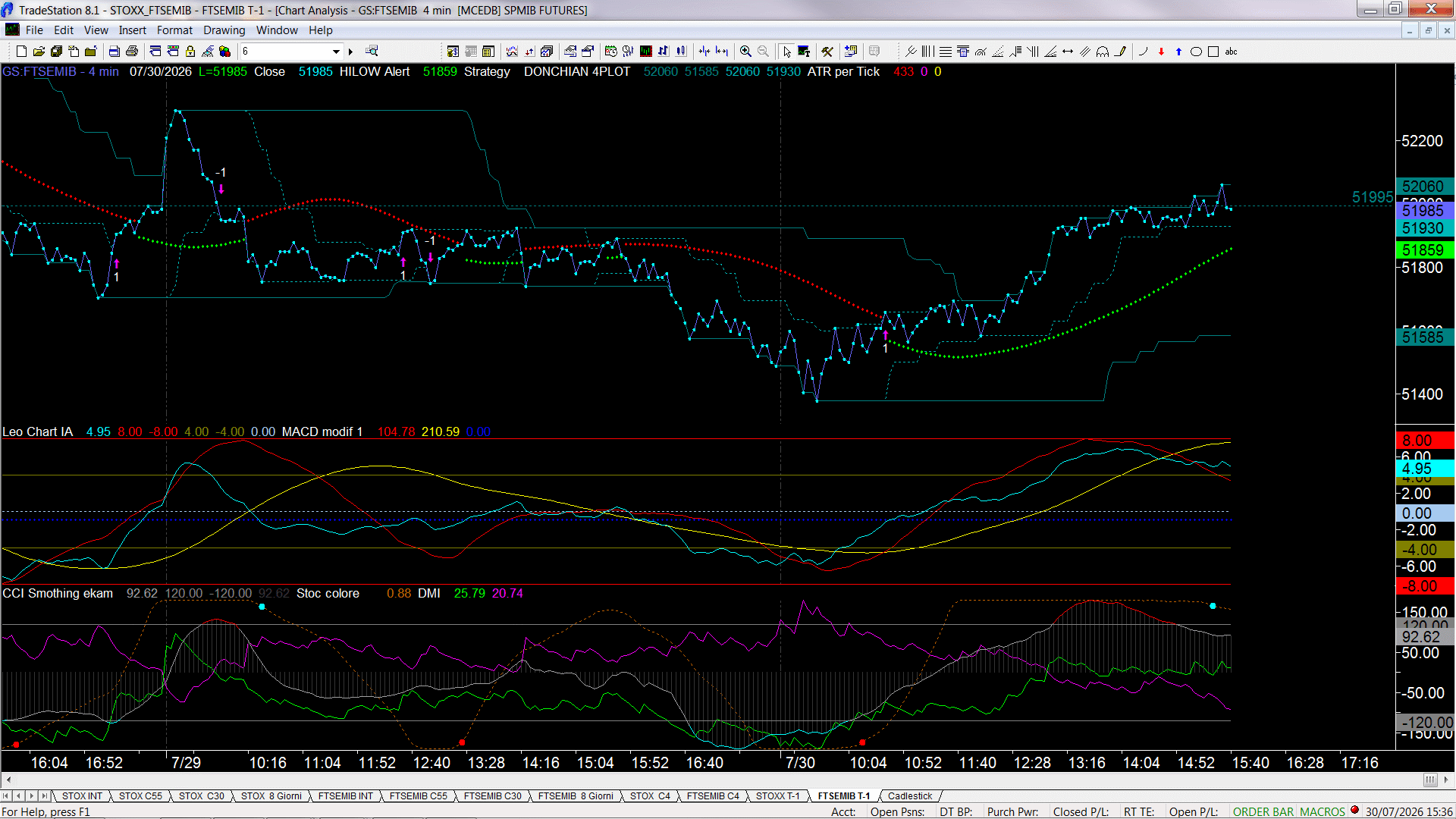Screen dimensions: 1456x819
Task: Click the printer icon in toolbar
Action: coord(132,52)
